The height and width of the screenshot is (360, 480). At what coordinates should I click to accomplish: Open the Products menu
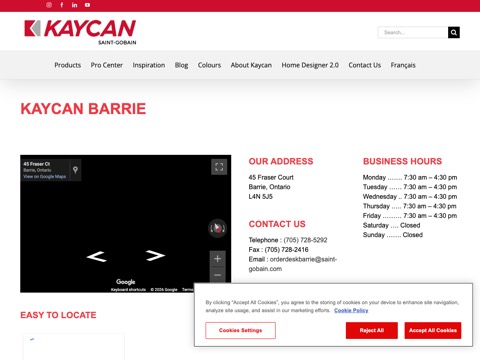click(x=68, y=65)
